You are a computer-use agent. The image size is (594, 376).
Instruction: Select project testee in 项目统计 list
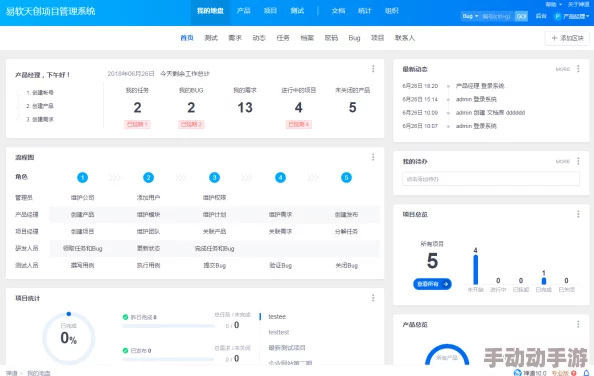(277, 317)
